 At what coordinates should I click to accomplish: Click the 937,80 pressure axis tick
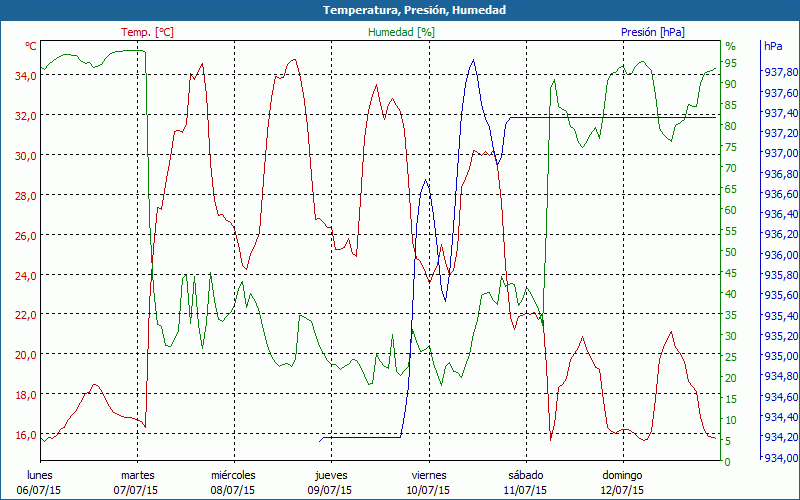780,72
